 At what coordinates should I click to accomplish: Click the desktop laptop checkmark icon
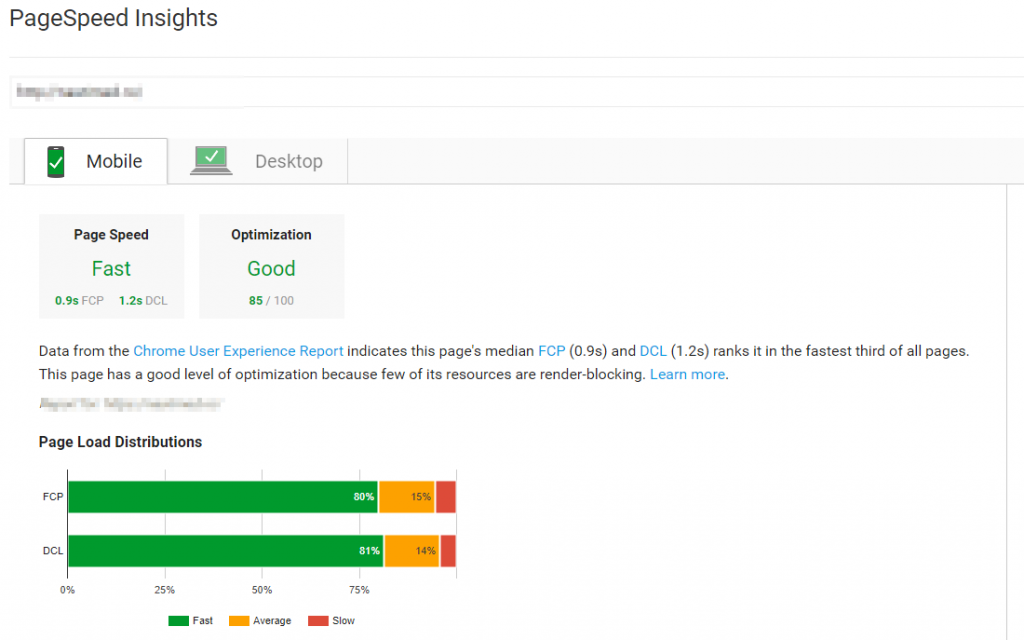click(211, 161)
